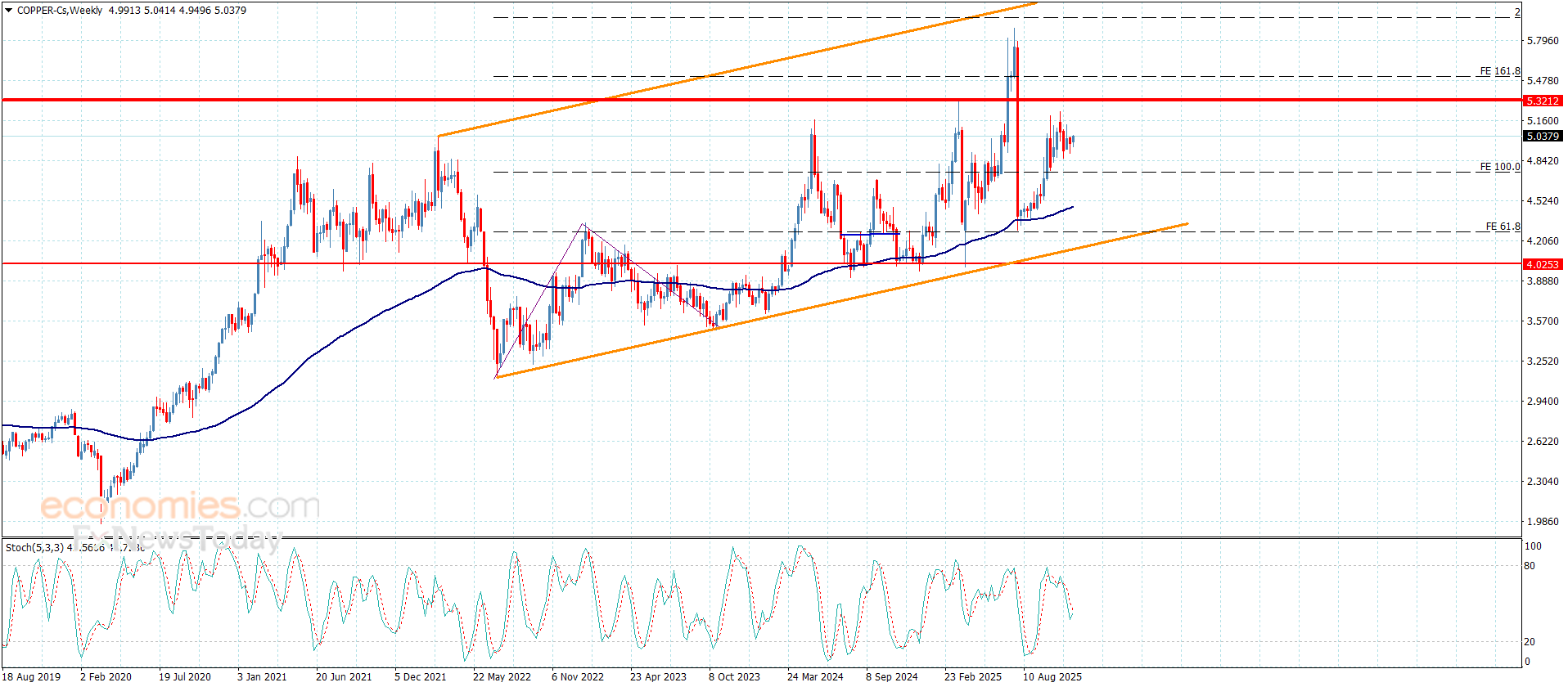Click the Stoch(5,3,3) indicator label
Image resolution: width=1568 pixels, height=687 pixels.
(x=34, y=547)
